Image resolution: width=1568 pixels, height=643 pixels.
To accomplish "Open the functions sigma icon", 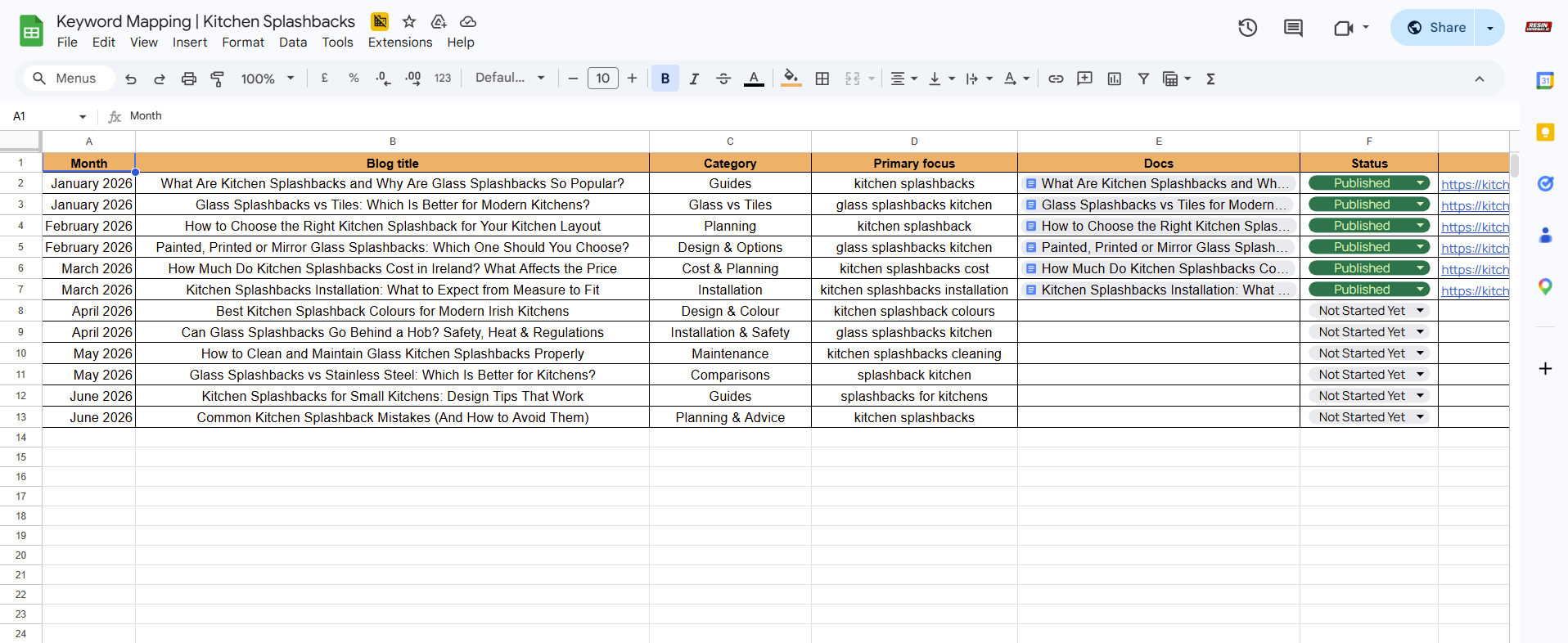I will [x=1210, y=79].
